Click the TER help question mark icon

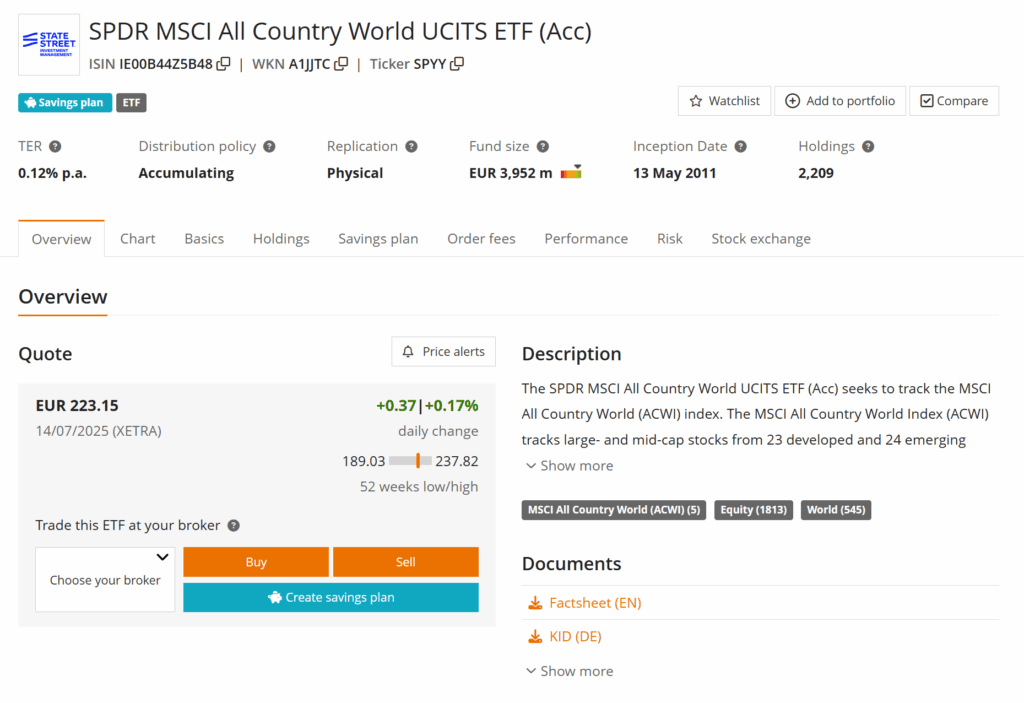pyautogui.click(x=55, y=146)
